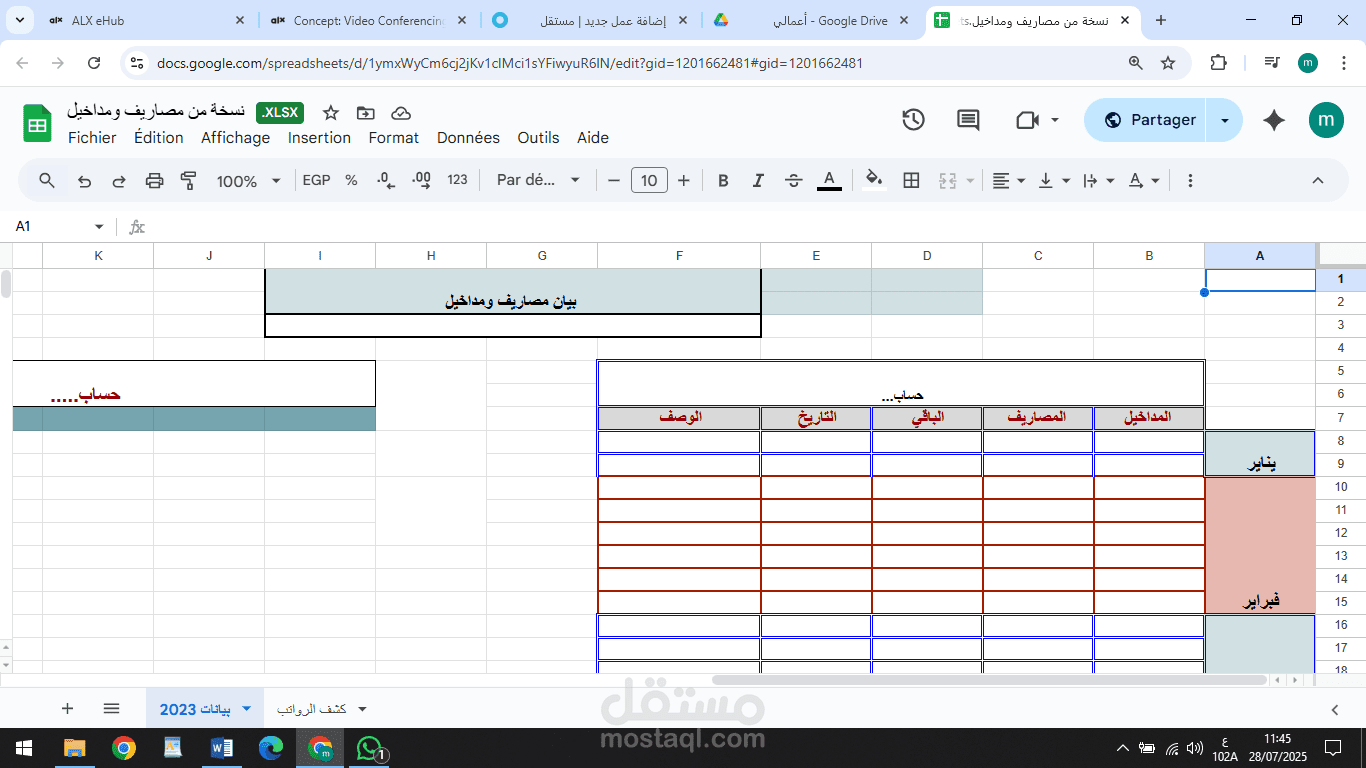This screenshot has height=768, width=1366.
Task: Open the Google account avatar
Action: pos(1326,120)
